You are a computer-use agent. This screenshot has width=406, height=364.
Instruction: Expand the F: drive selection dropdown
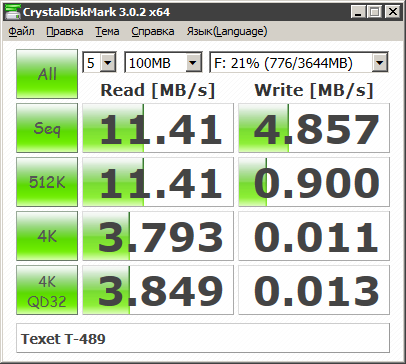coord(380,62)
